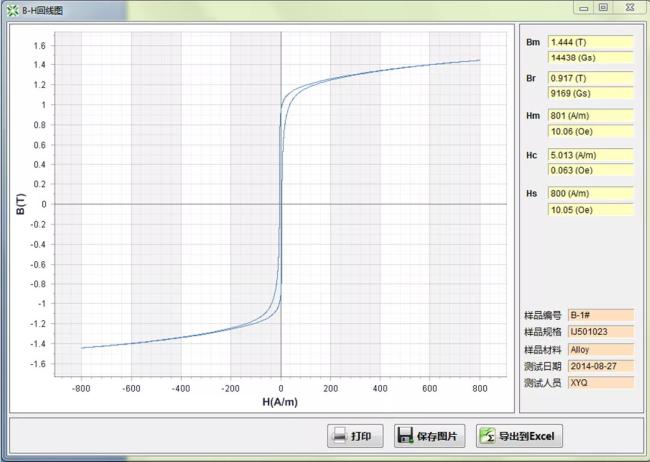Click the Br value 9169 (Gs)

[590, 93]
